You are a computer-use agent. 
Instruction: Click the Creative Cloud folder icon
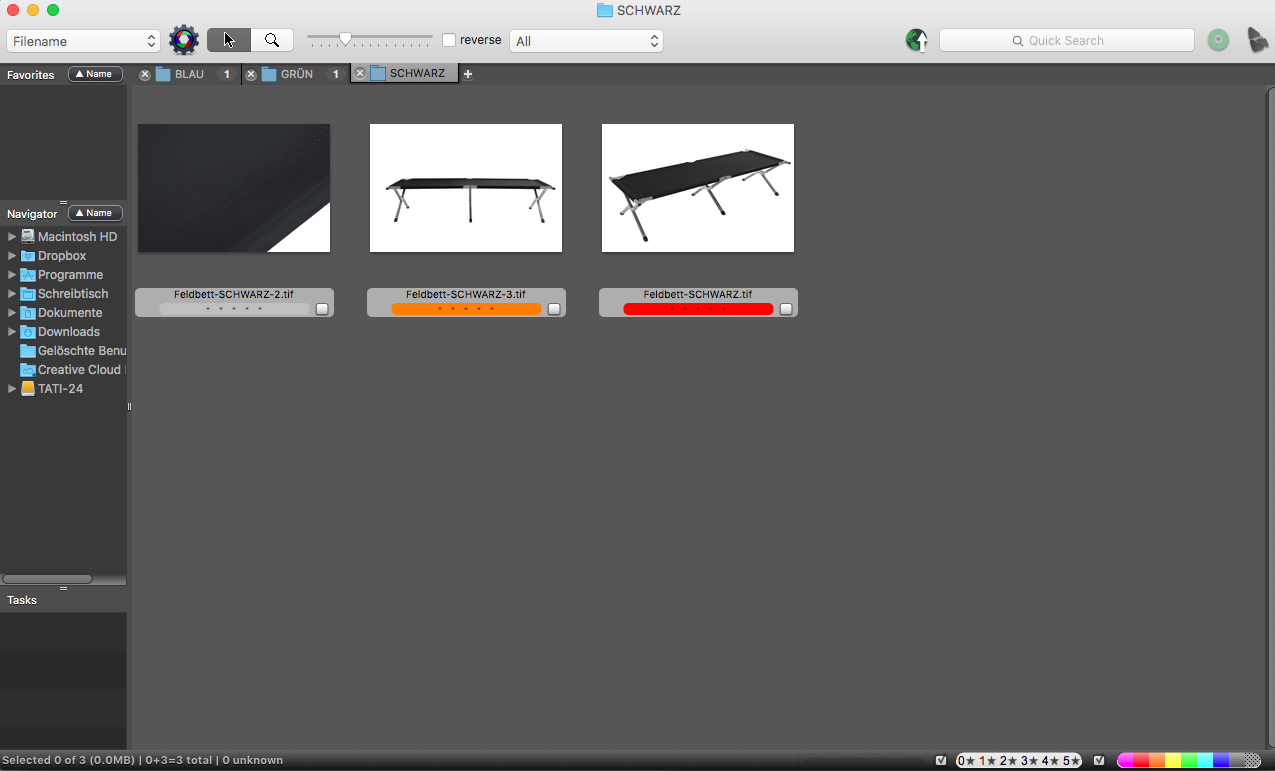(28, 370)
